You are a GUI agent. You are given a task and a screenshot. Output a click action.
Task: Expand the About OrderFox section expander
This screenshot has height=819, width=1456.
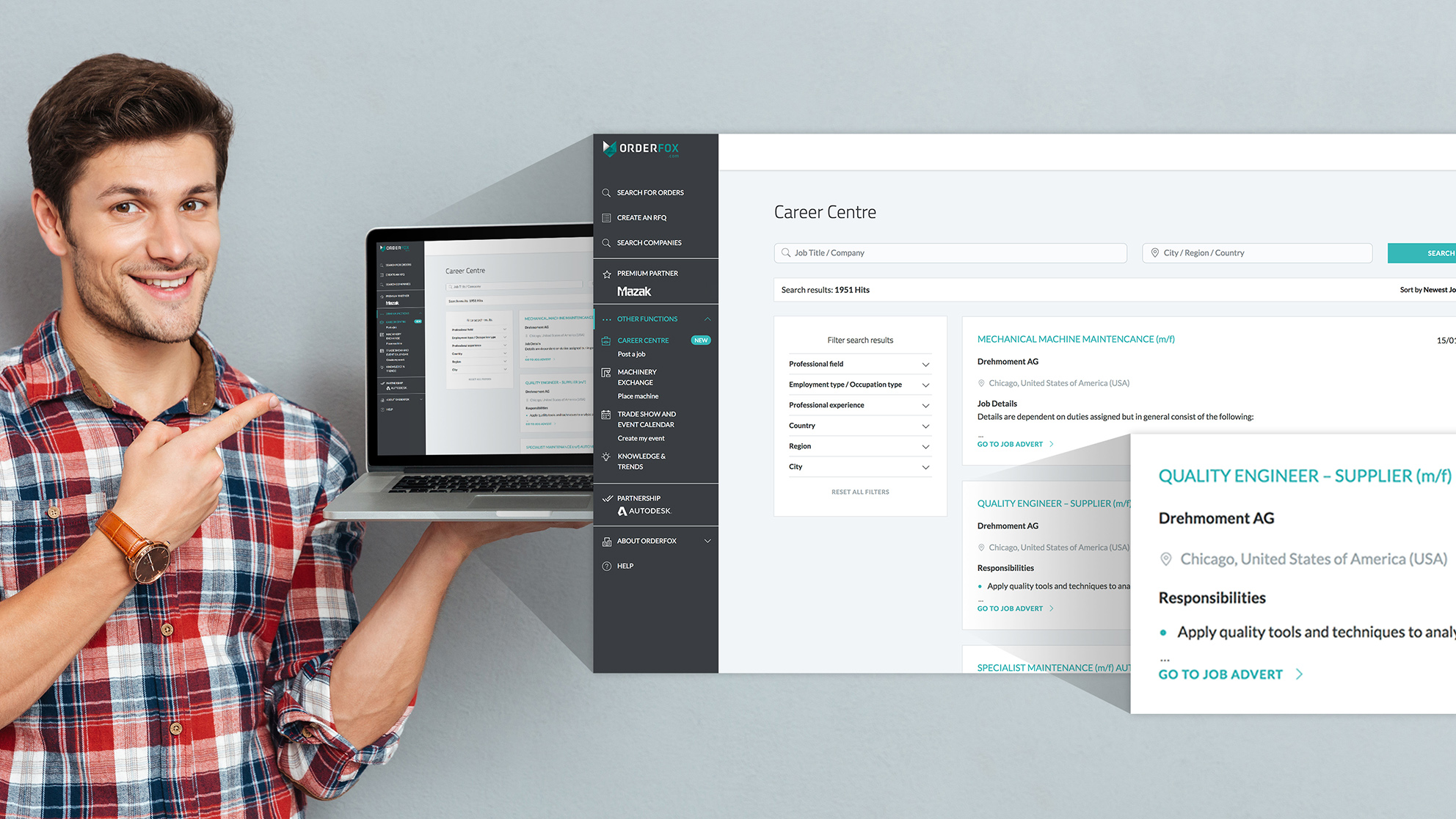coord(709,541)
